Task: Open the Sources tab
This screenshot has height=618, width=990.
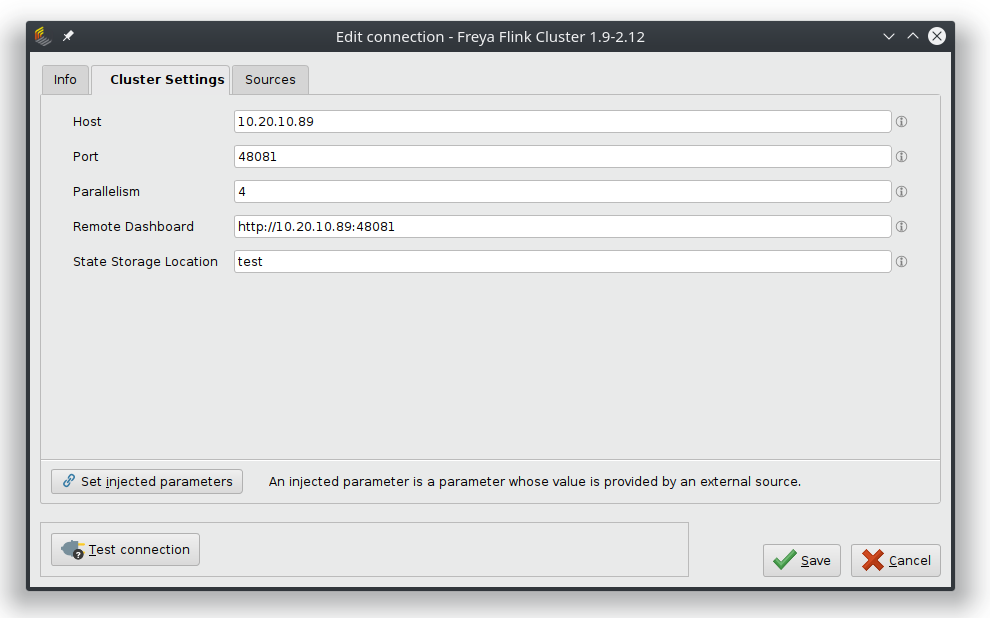Action: coord(270,80)
